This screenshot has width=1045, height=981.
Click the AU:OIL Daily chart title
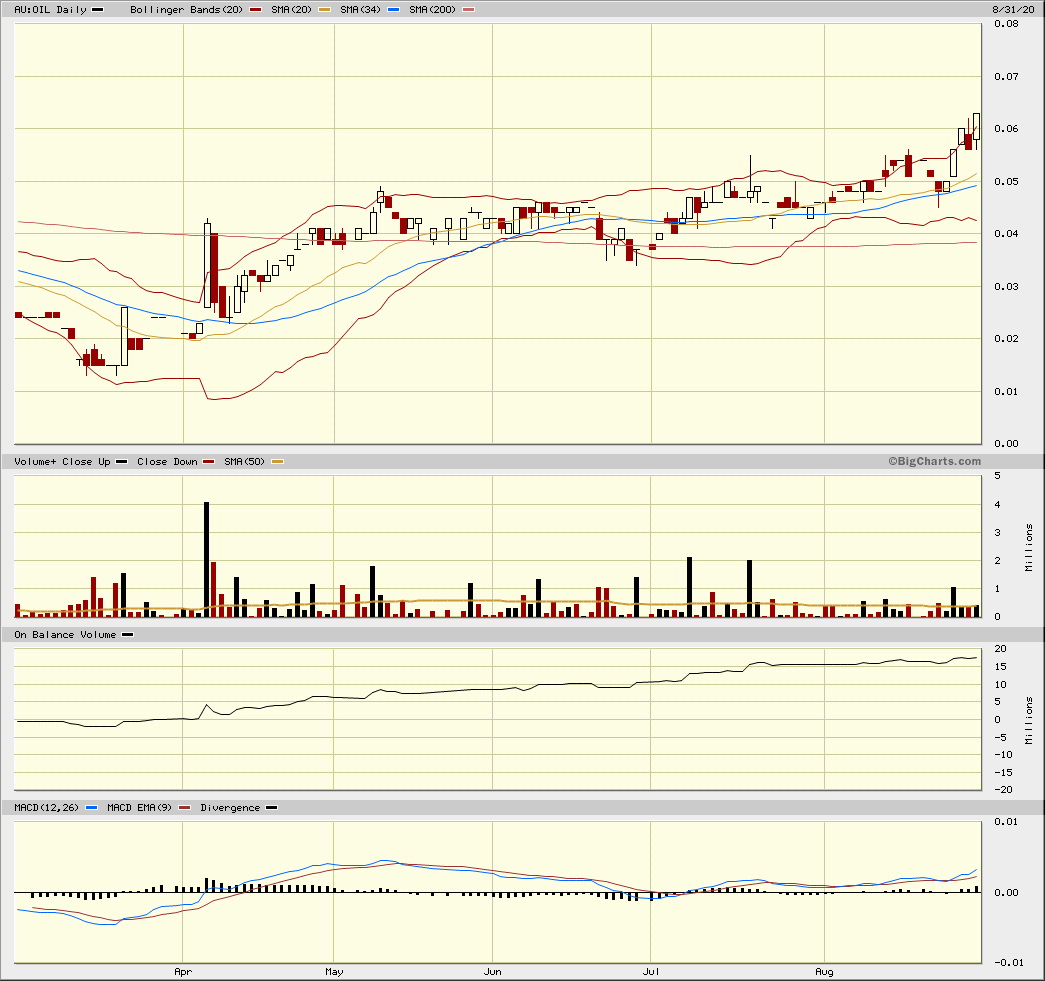point(51,9)
